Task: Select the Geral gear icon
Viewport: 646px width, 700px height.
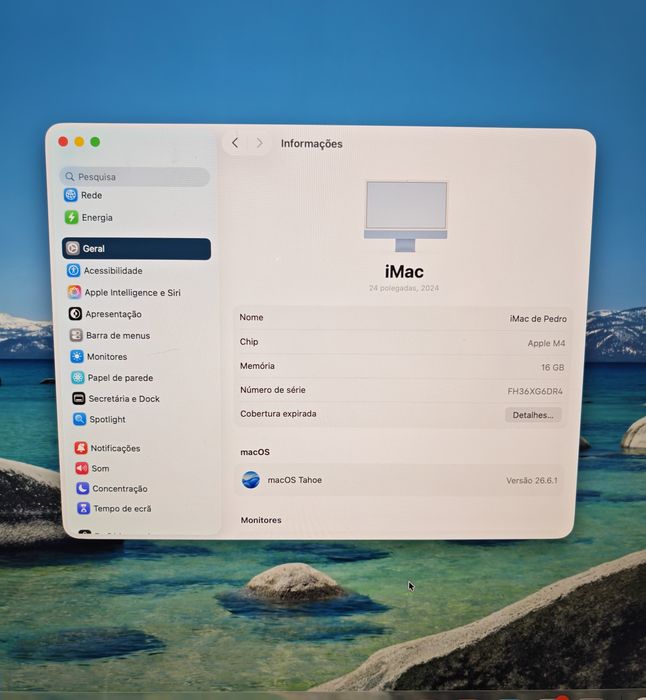Action: [x=73, y=248]
